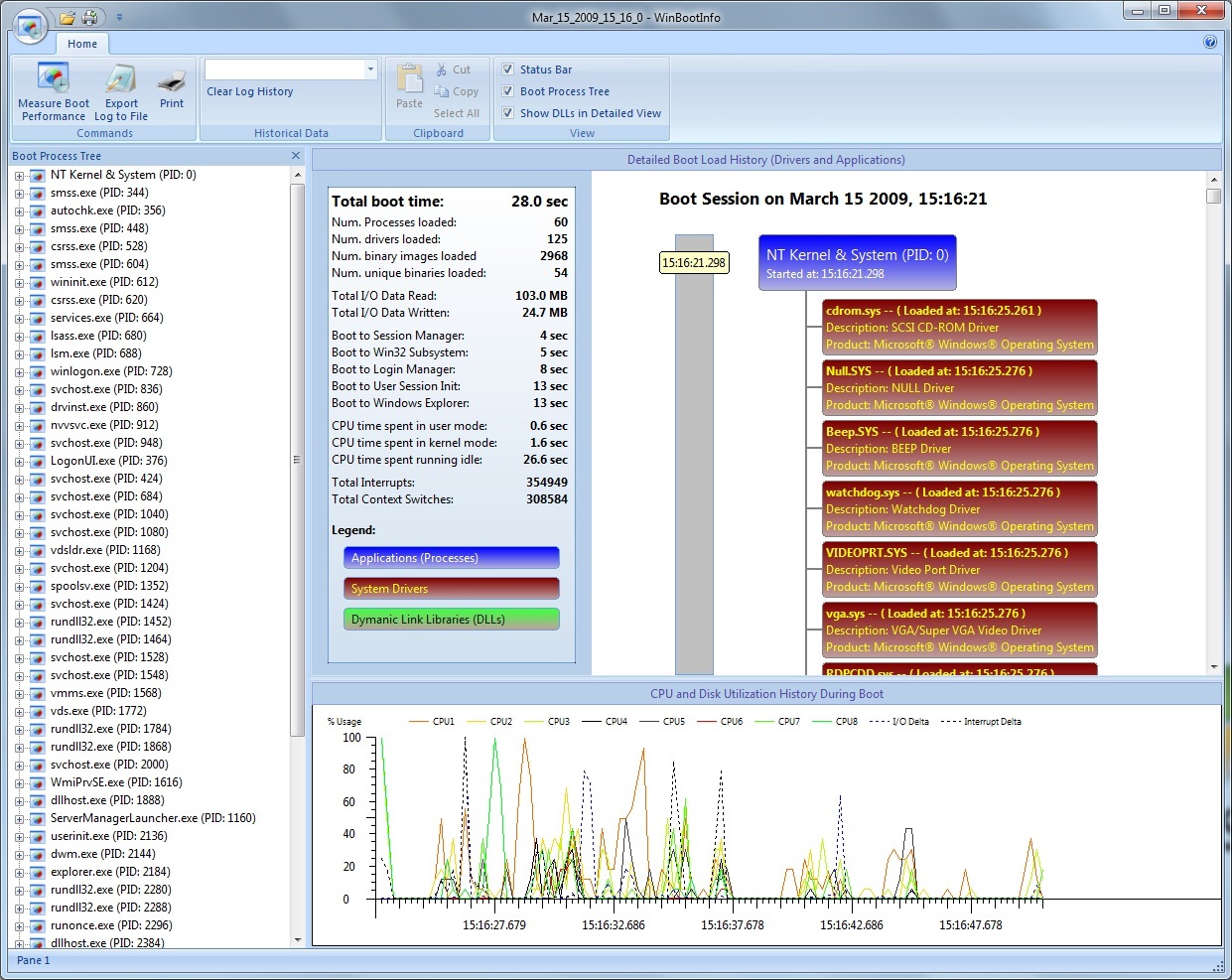Switch to the Home ribbon tab
This screenshot has width=1232, height=980.
click(82, 44)
